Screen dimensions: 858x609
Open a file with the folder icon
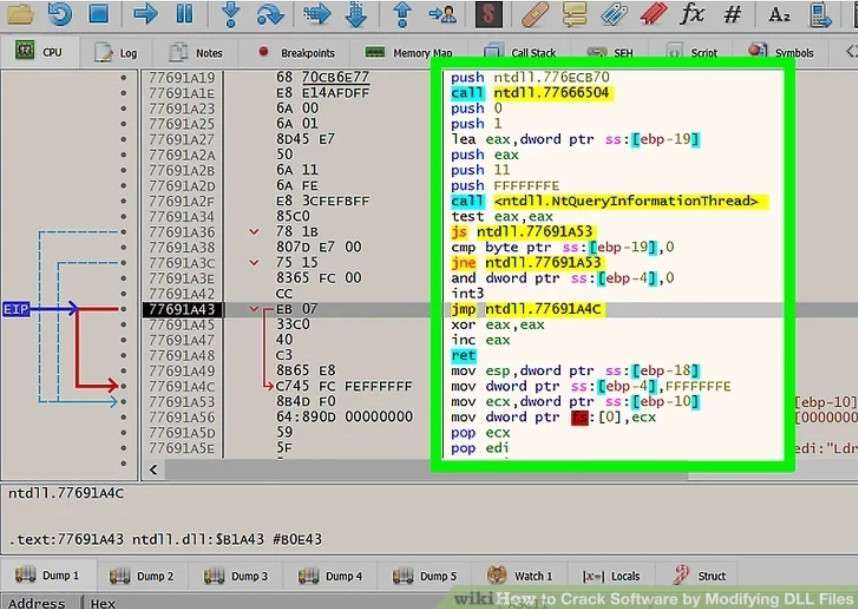(20, 14)
